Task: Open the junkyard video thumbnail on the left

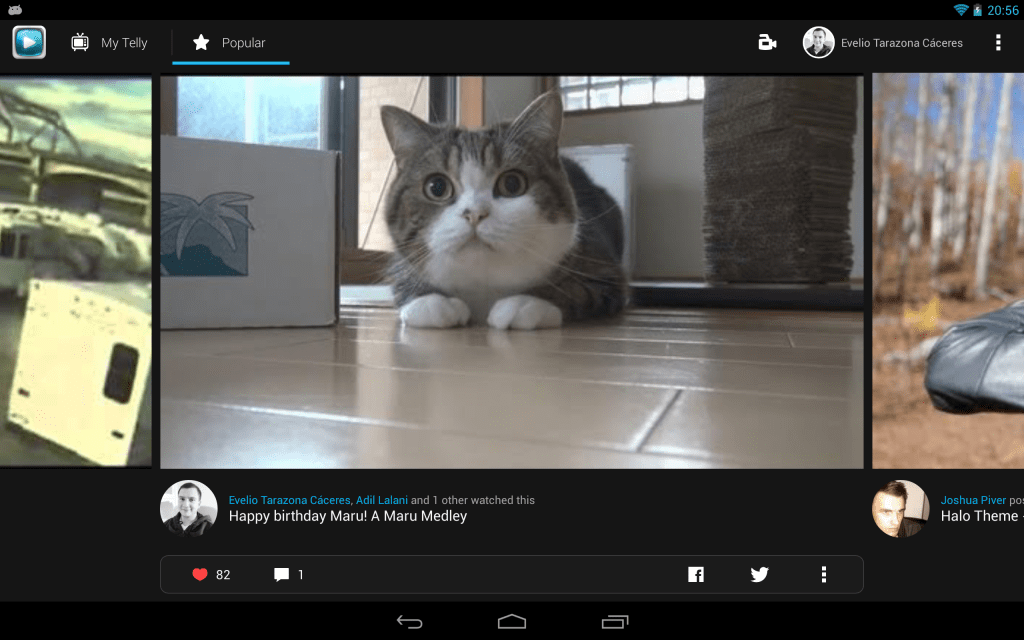Action: click(76, 272)
